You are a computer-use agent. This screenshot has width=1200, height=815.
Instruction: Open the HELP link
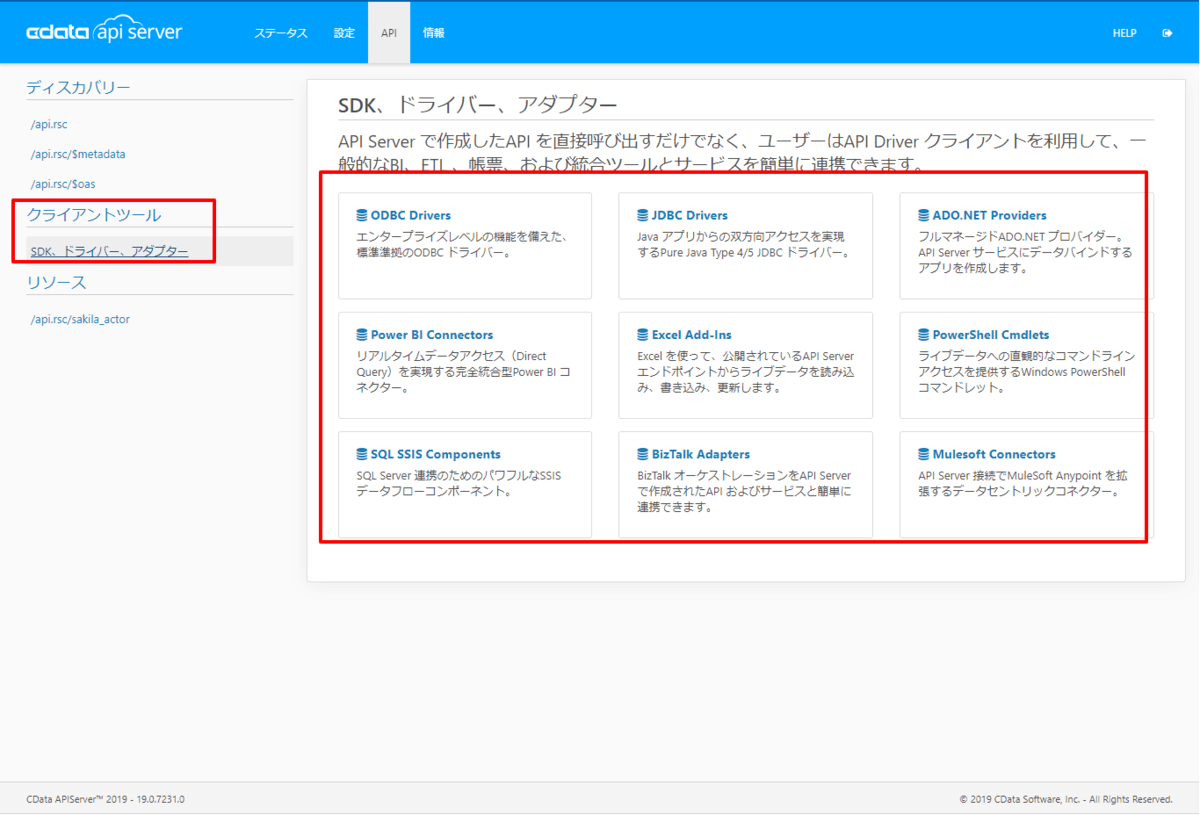(x=1124, y=33)
